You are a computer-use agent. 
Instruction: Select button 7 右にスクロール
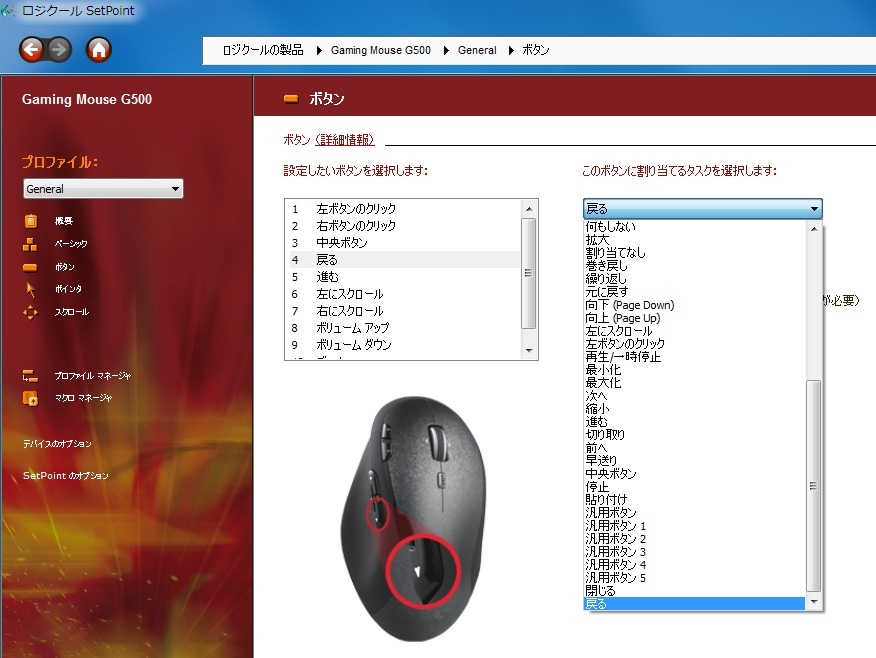point(404,311)
